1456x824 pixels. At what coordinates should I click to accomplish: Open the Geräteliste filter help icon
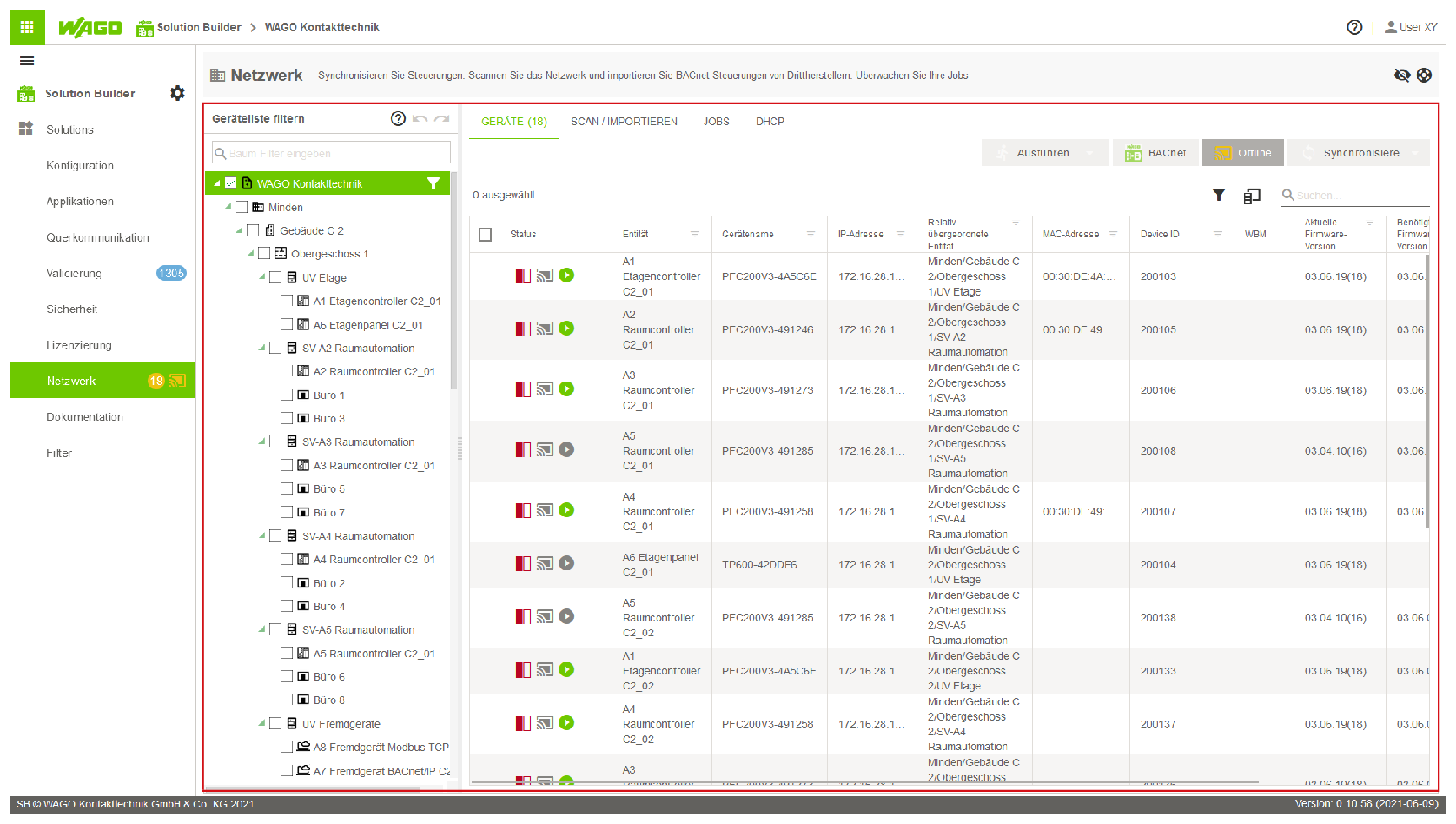tap(398, 118)
